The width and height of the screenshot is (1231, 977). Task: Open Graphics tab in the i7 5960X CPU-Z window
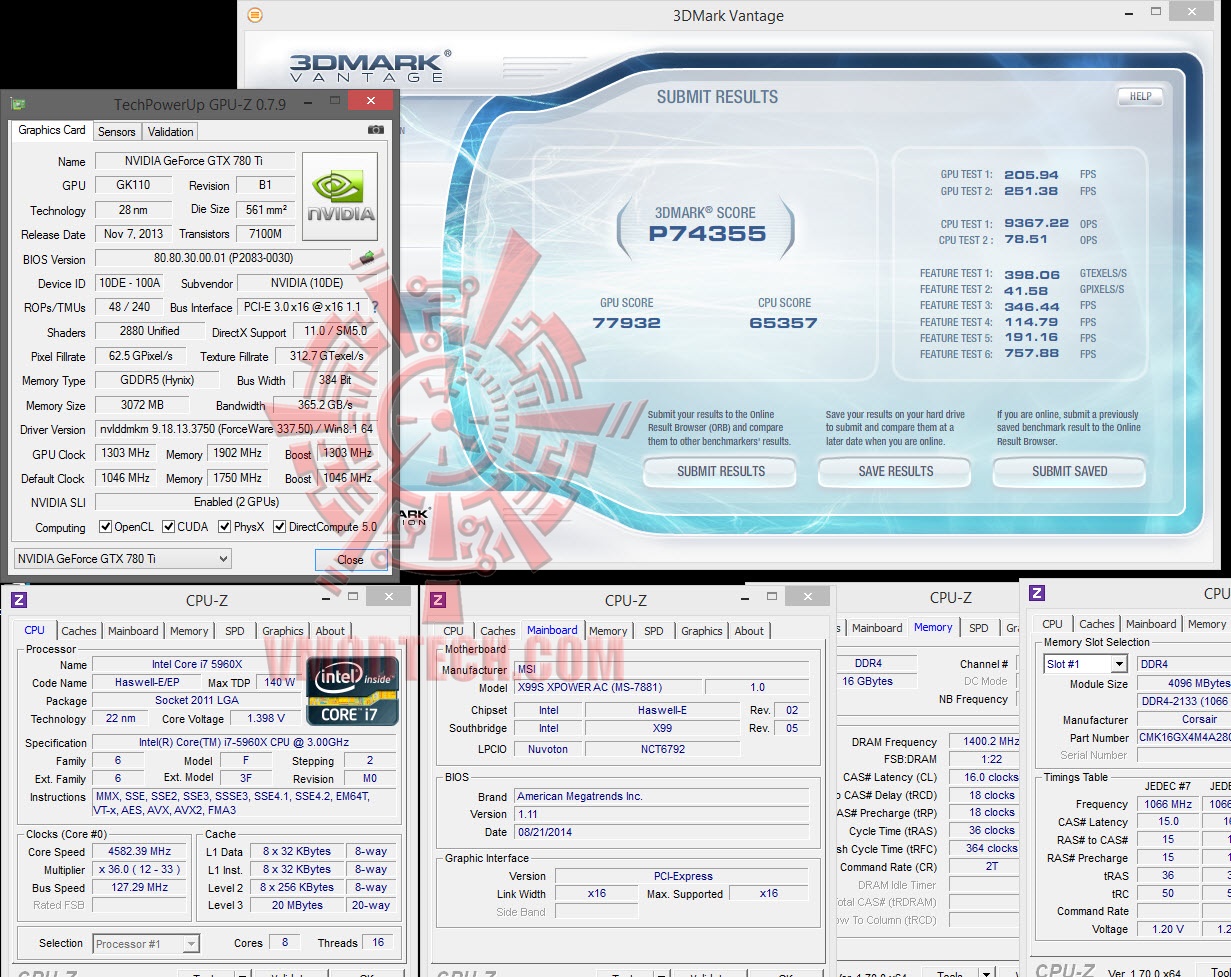coord(282,631)
